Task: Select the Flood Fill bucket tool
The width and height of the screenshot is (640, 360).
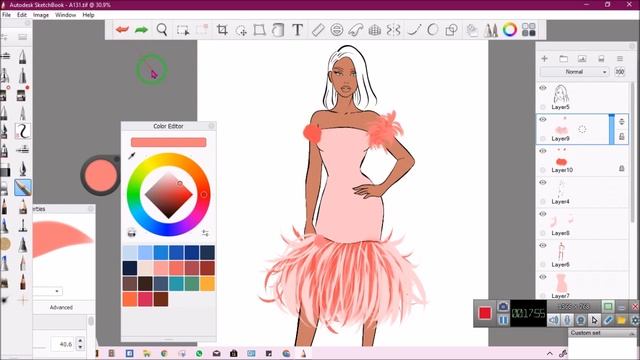Action: 278,30
